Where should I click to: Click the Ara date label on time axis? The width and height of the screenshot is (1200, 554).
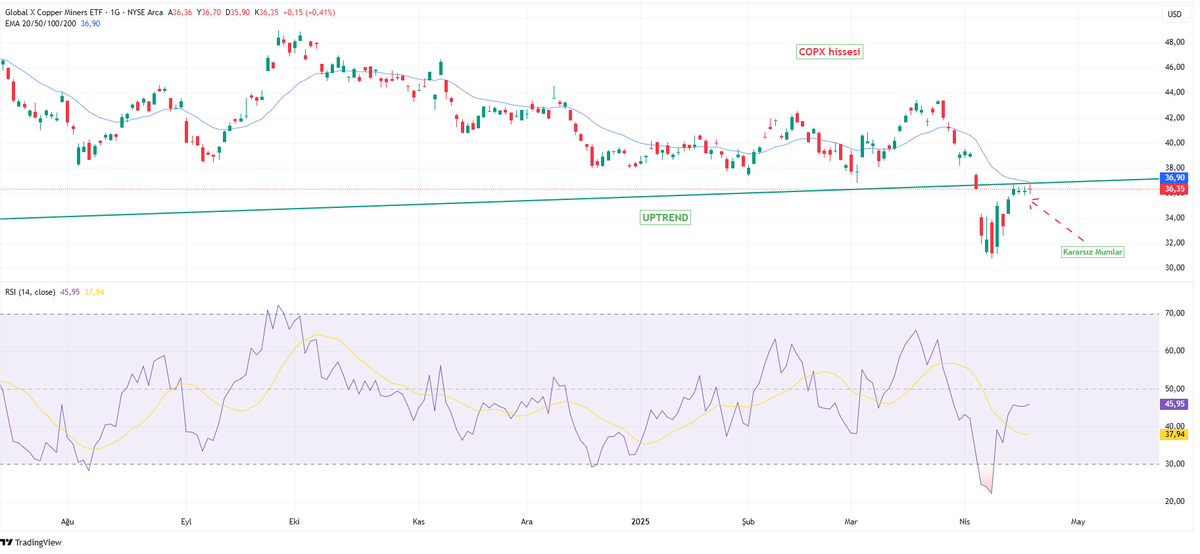pyautogui.click(x=527, y=522)
